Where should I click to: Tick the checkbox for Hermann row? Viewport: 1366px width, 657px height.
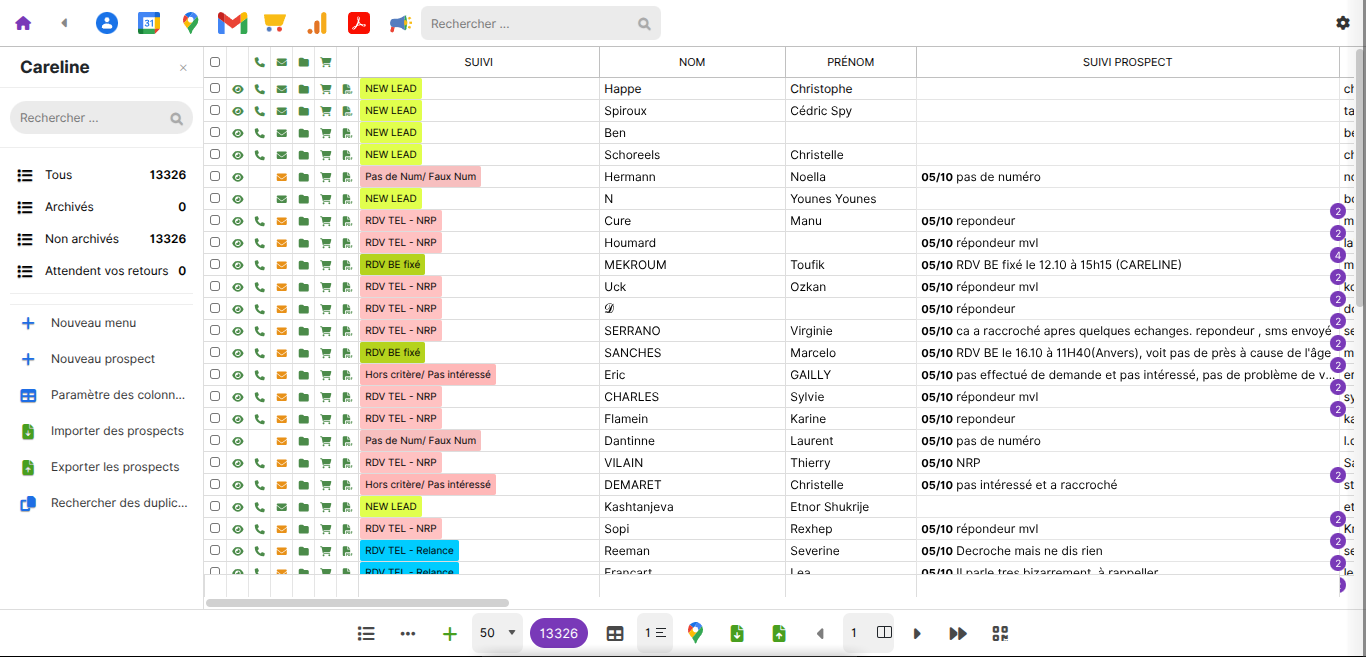(215, 177)
